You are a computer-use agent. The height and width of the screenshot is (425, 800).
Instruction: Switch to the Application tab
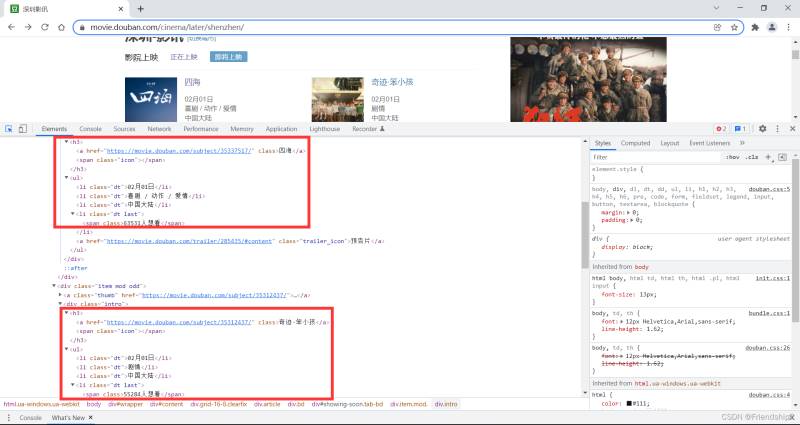pos(281,129)
